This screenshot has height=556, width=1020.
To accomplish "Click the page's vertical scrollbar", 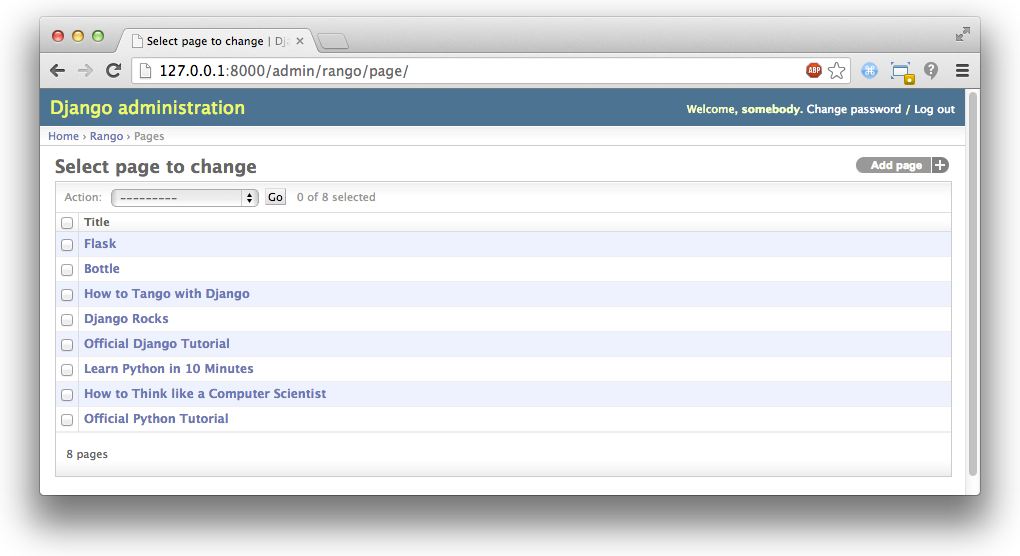I will pyautogui.click(x=973, y=284).
